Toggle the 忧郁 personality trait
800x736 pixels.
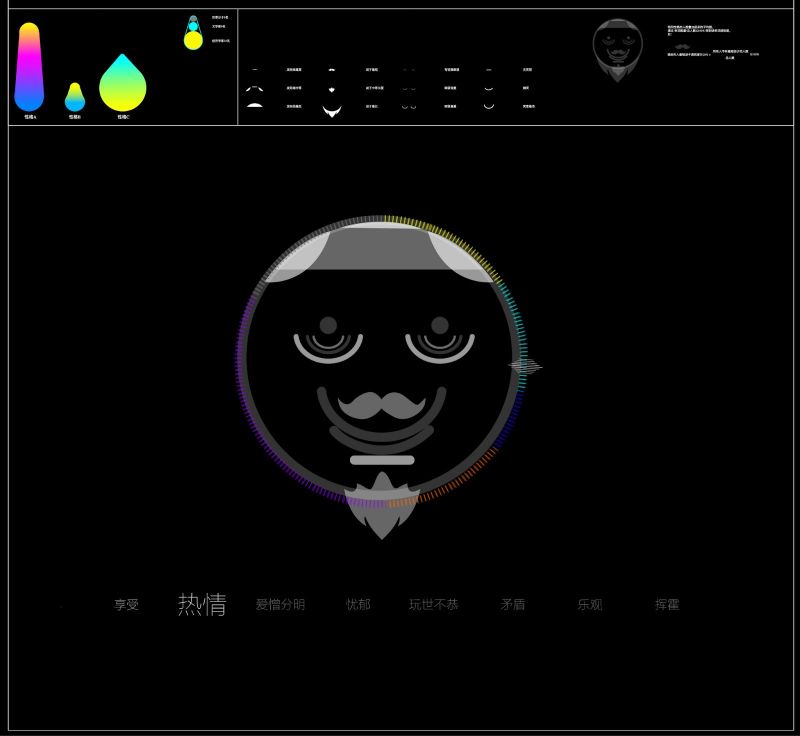click(358, 605)
